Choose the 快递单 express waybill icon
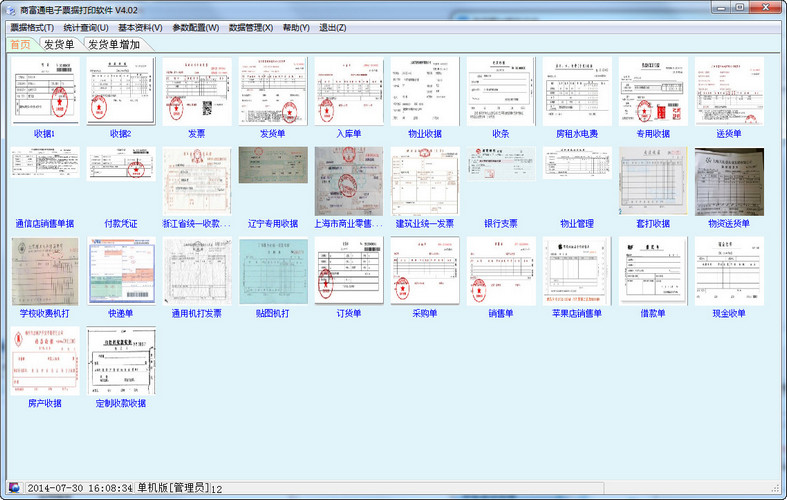The height and width of the screenshot is (500, 787). tap(121, 271)
